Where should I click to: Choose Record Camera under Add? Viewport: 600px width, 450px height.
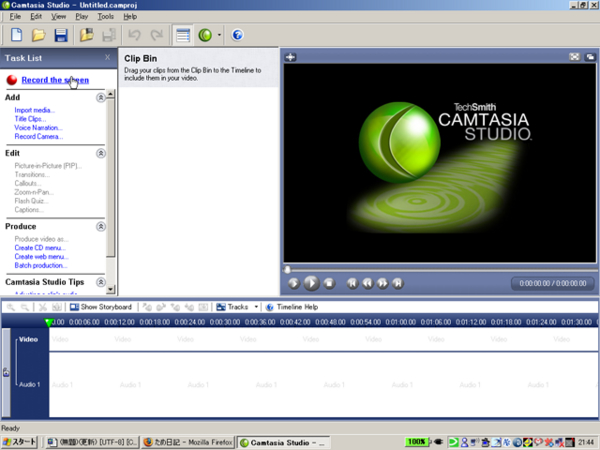click(x=39, y=137)
